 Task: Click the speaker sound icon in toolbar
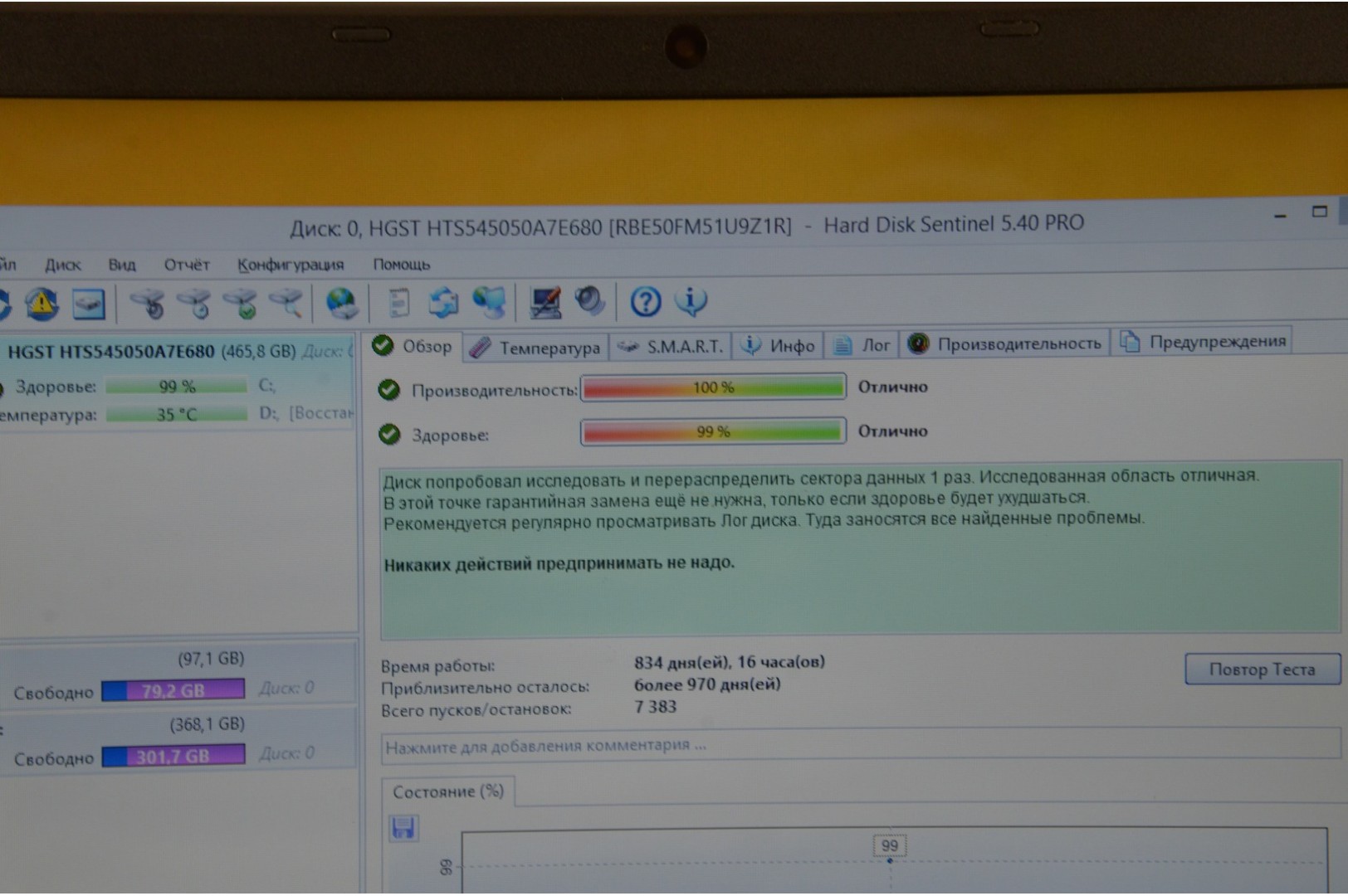[x=589, y=301]
